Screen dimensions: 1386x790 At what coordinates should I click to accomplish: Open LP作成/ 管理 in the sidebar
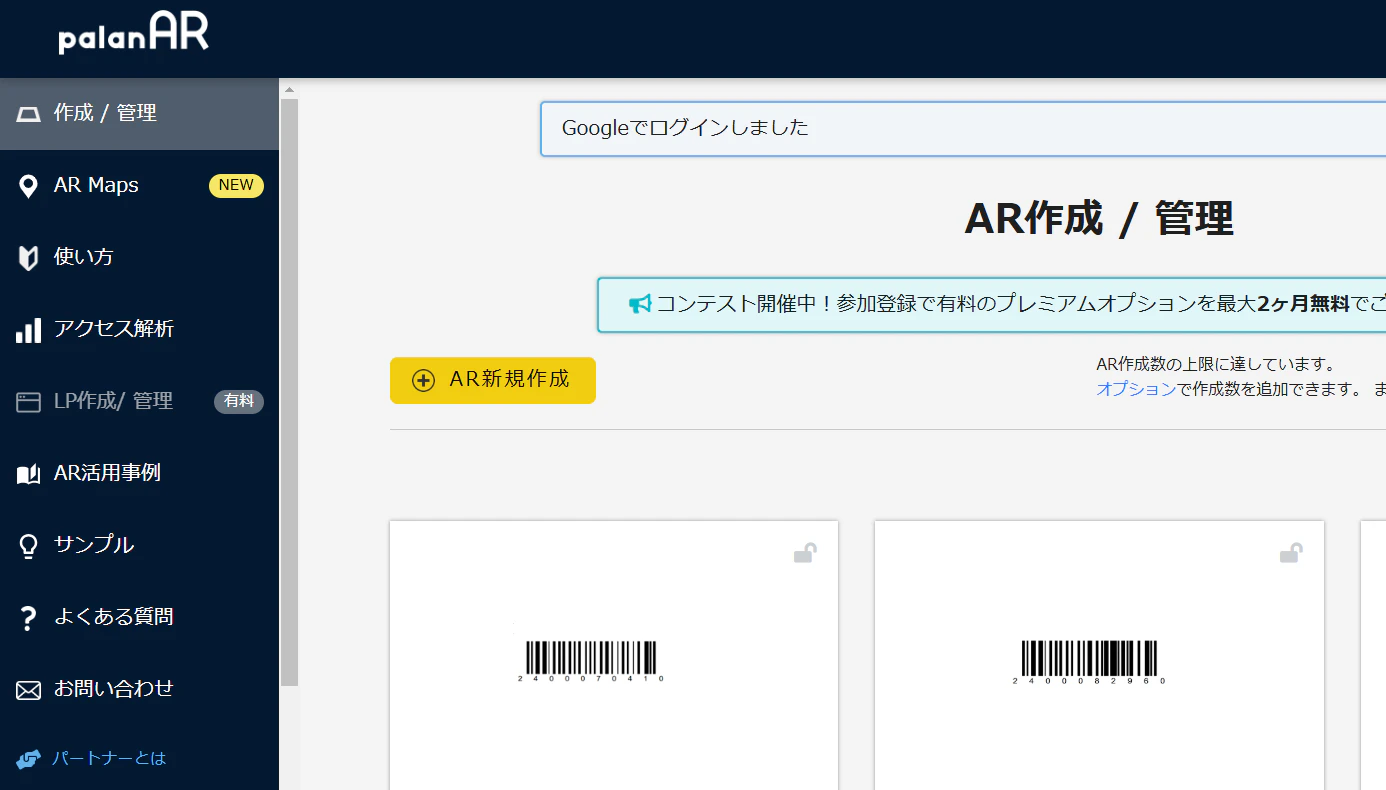pyautogui.click(x=139, y=402)
